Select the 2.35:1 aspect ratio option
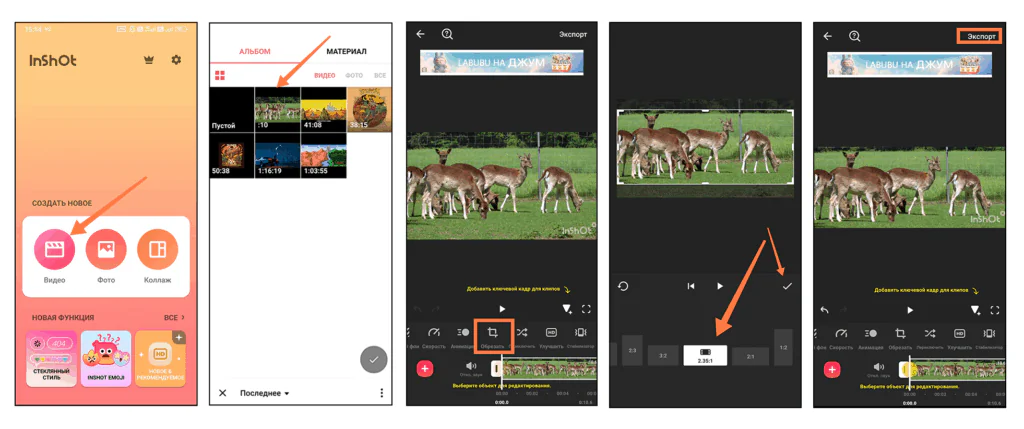The image size is (1024, 429). [705, 355]
